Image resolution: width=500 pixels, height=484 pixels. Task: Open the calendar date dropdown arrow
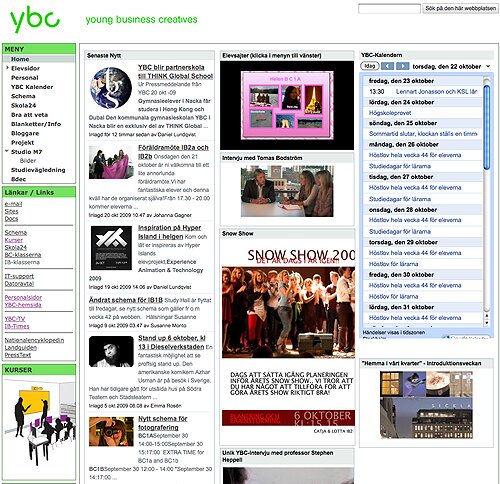488,66
